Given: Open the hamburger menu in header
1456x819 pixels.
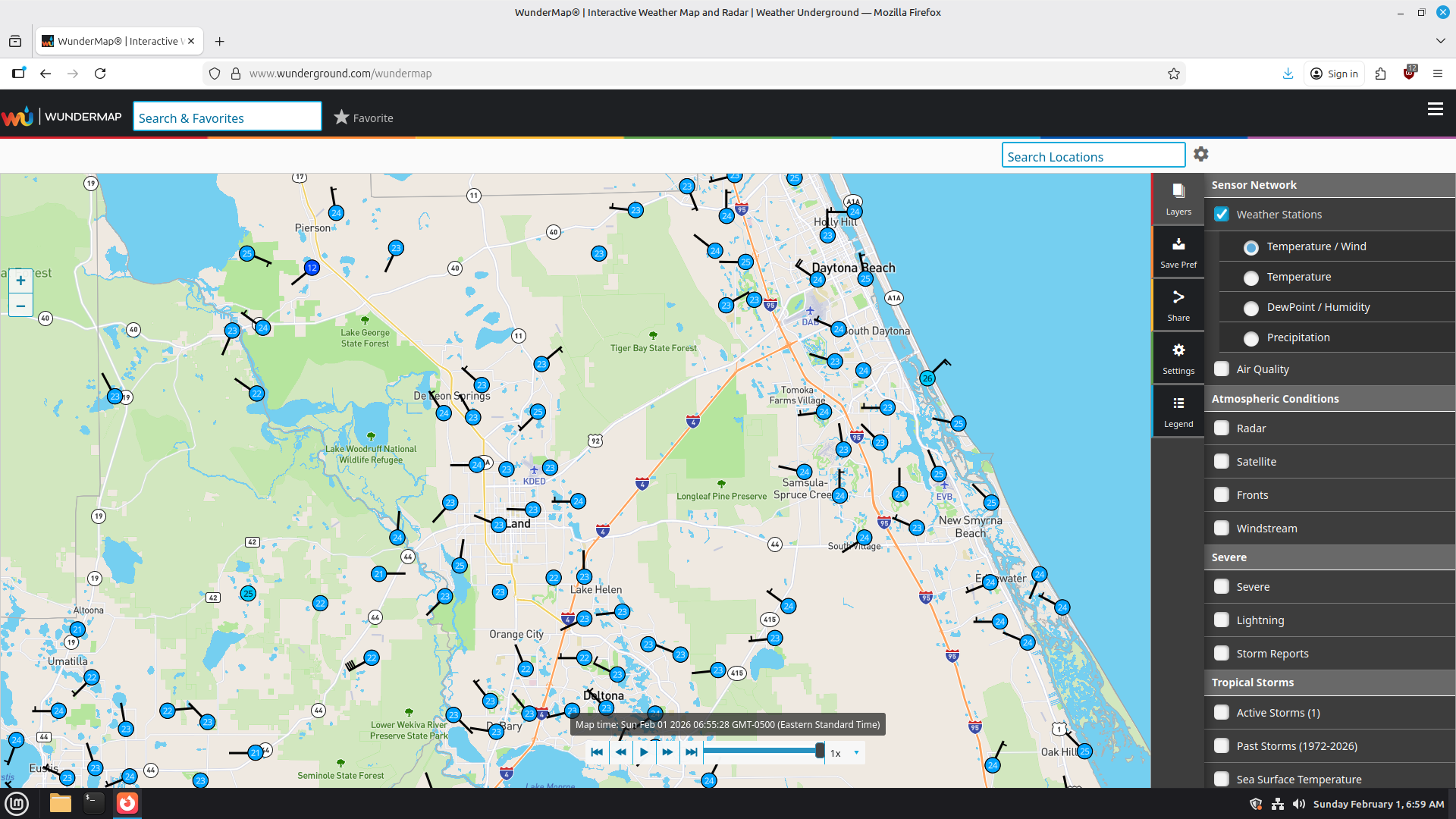Looking at the screenshot, I should pos(1435,109).
